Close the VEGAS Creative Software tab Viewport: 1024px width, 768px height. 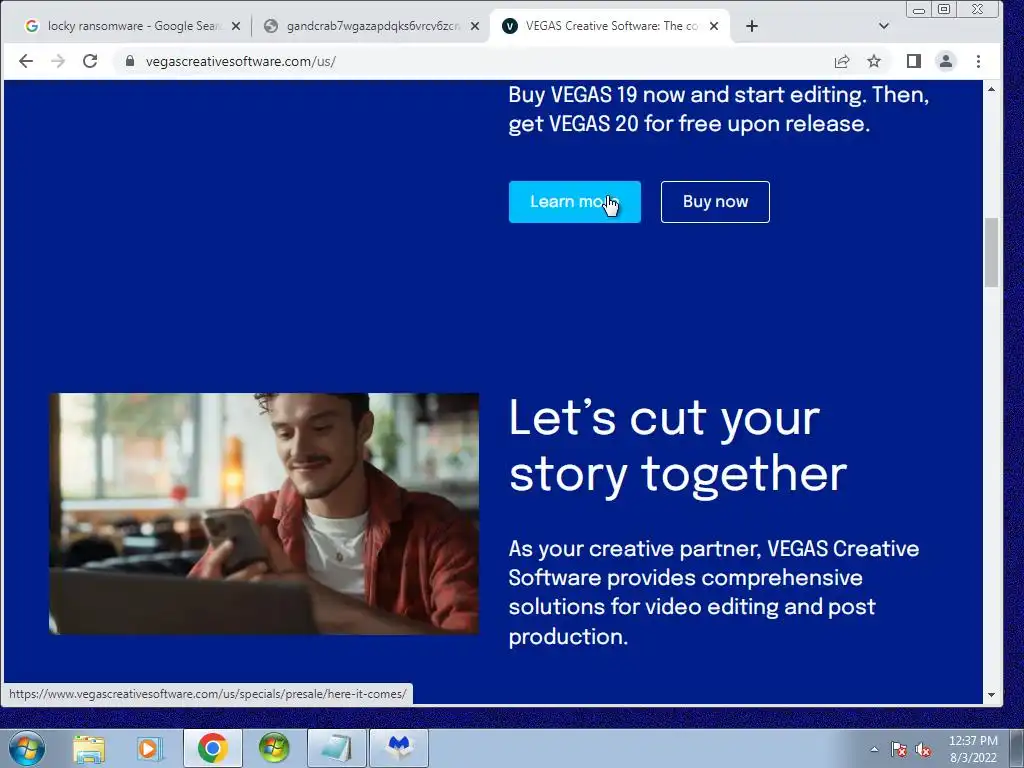pos(714,26)
